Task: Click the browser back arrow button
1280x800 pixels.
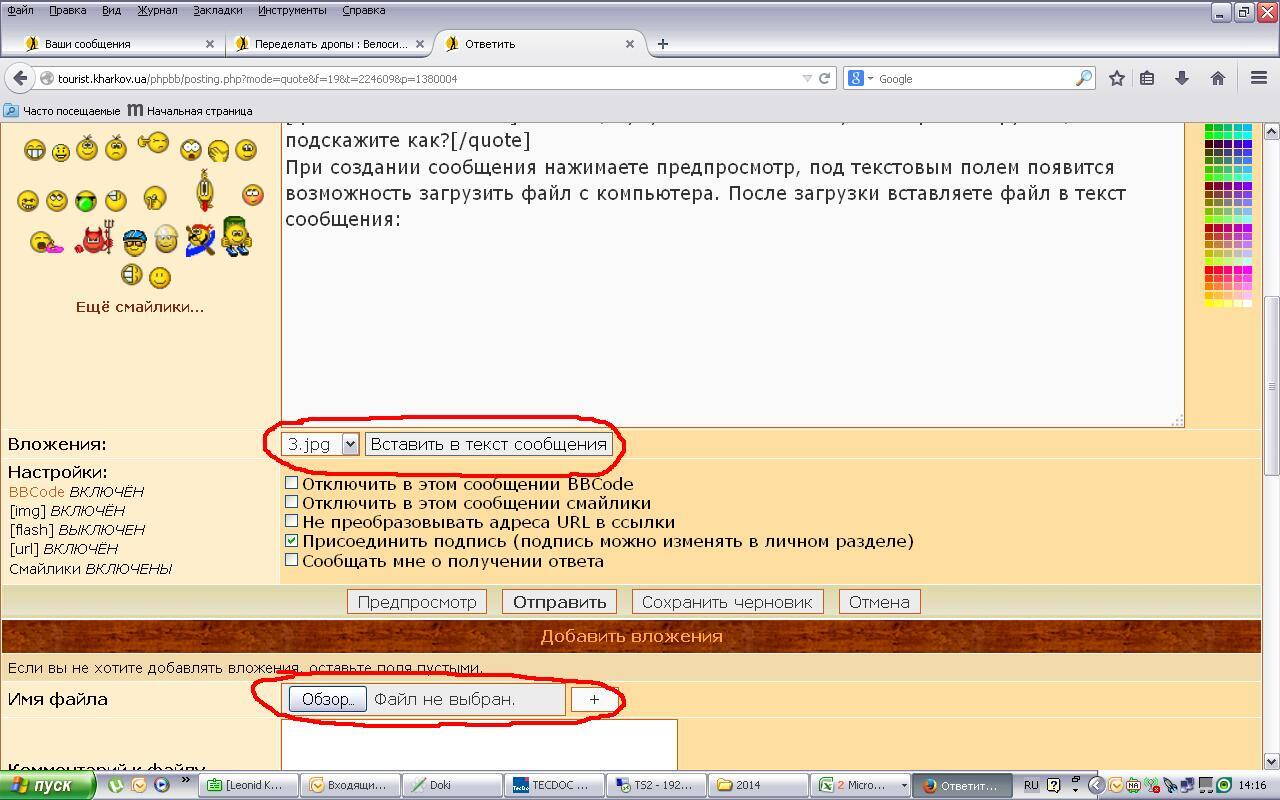Action: pos(19,78)
